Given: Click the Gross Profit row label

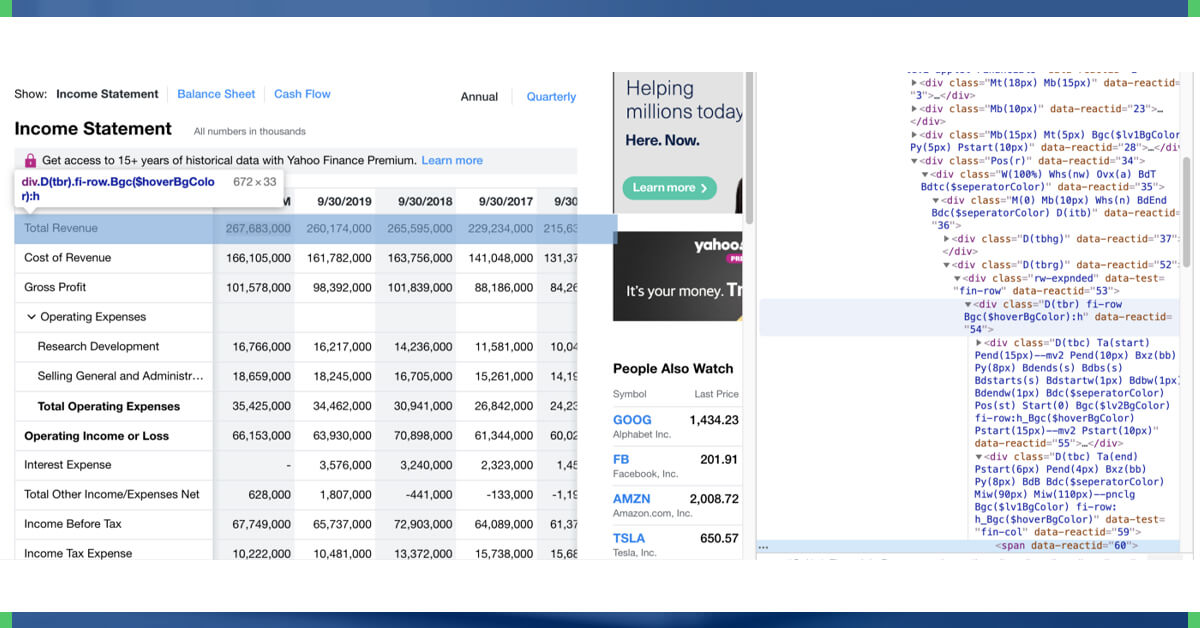Looking at the screenshot, I should (55, 287).
